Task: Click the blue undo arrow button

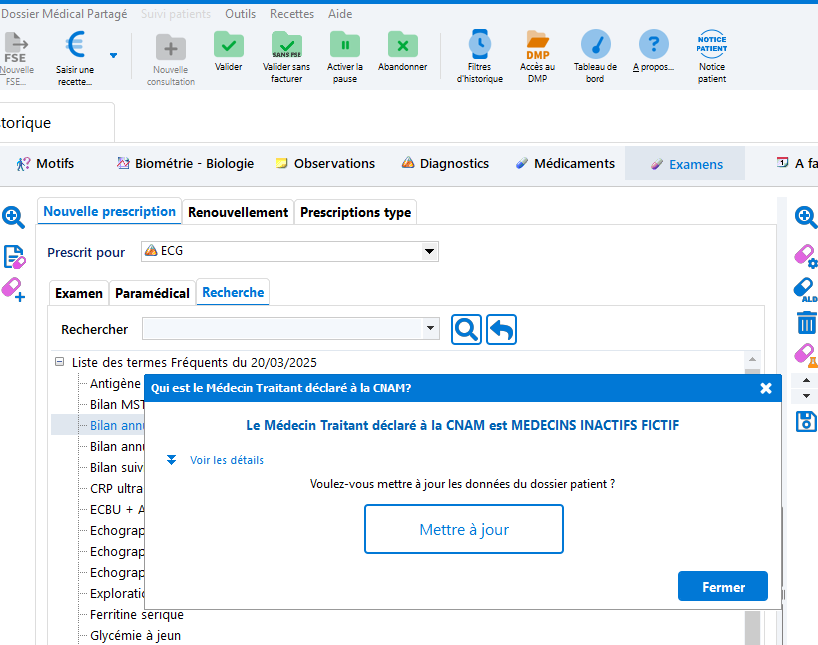Action: [501, 329]
